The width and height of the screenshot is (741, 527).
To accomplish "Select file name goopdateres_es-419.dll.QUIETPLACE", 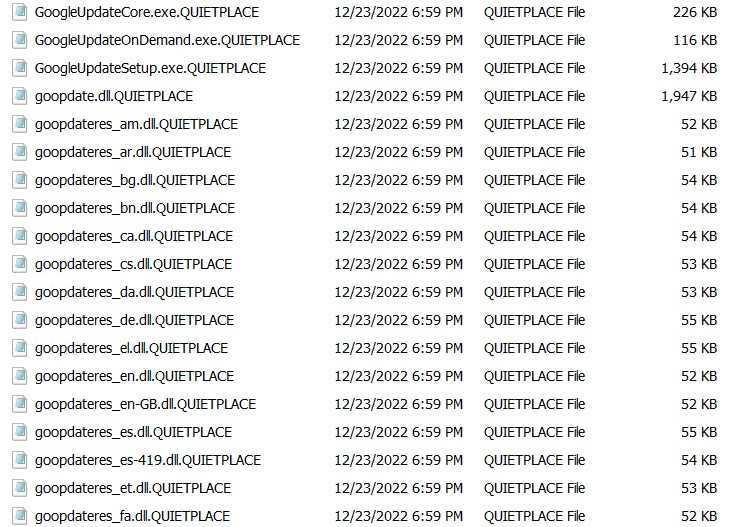I will 148,460.
